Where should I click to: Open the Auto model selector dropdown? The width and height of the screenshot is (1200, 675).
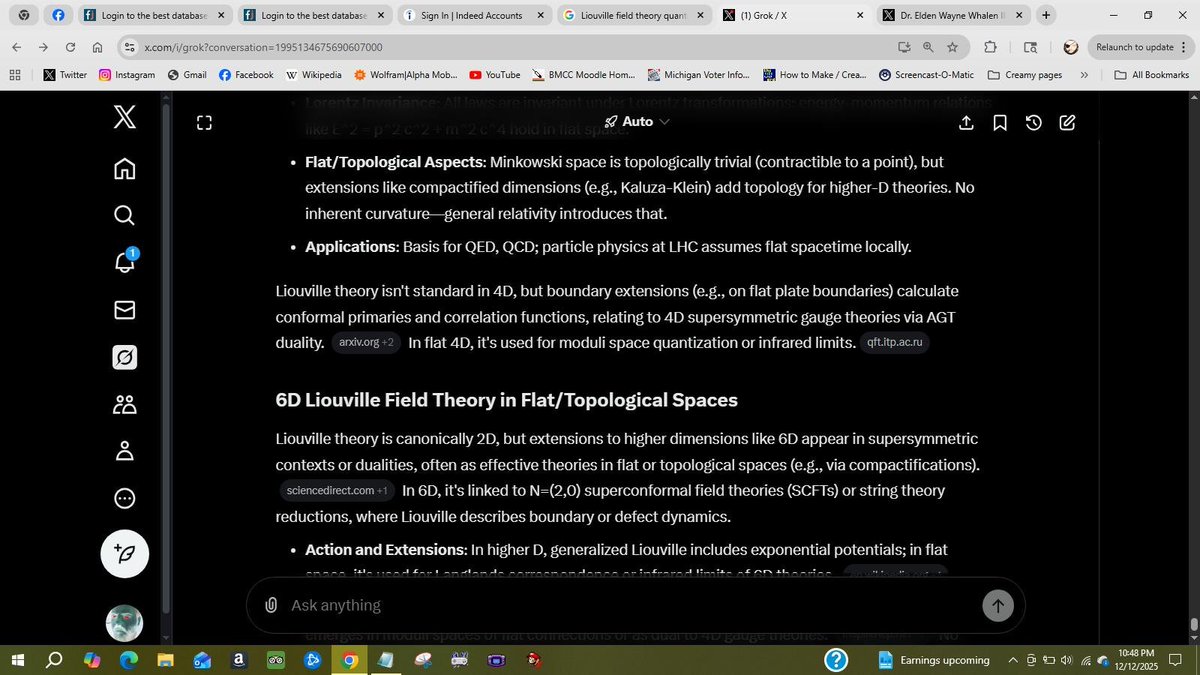[637, 121]
